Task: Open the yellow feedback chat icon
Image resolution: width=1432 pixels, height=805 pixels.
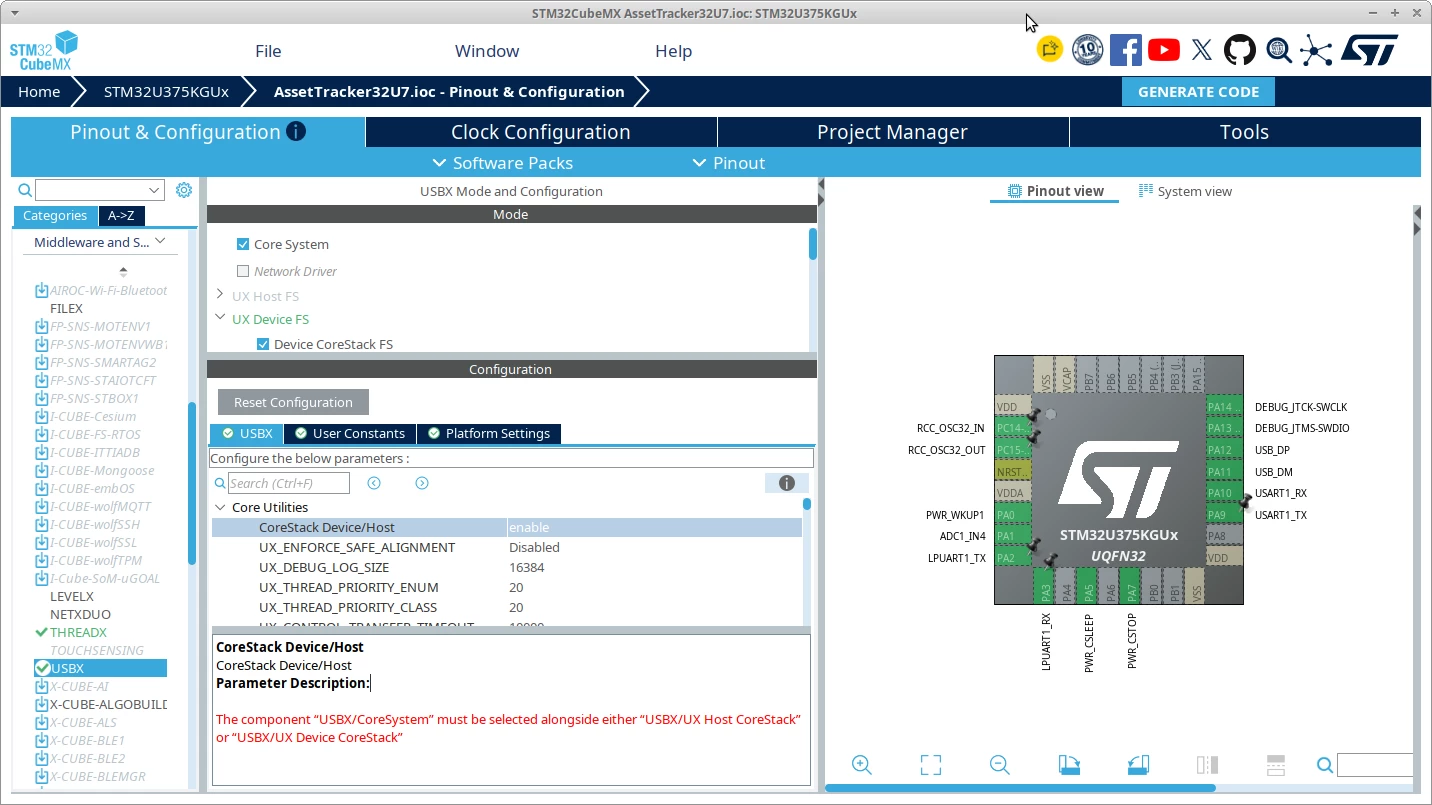Action: tap(1050, 50)
